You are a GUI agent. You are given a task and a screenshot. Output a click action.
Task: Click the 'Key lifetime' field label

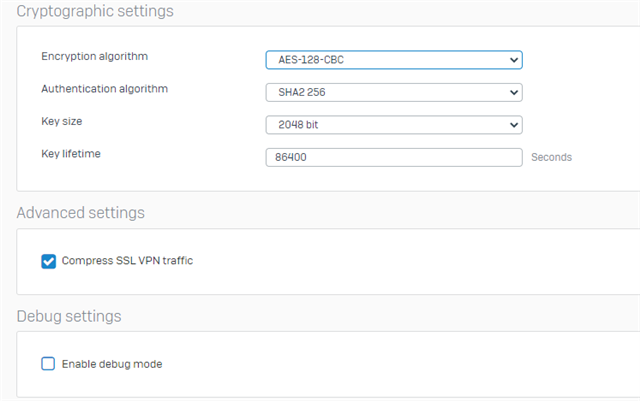tap(71, 153)
